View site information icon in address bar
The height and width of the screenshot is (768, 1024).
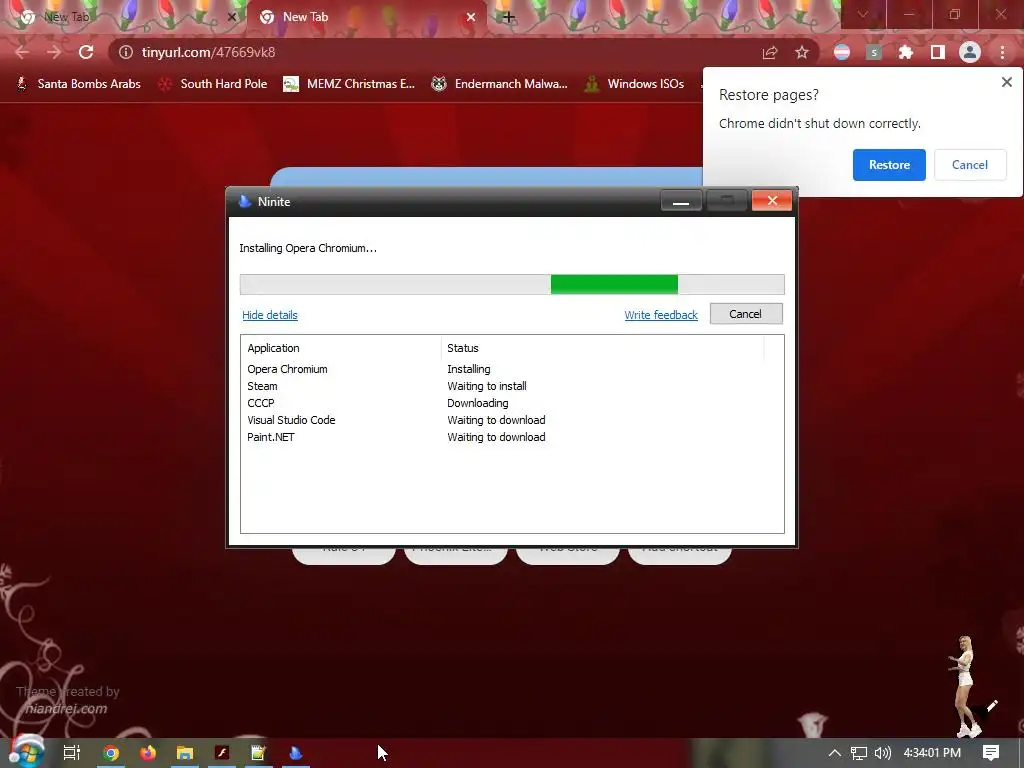[126, 52]
